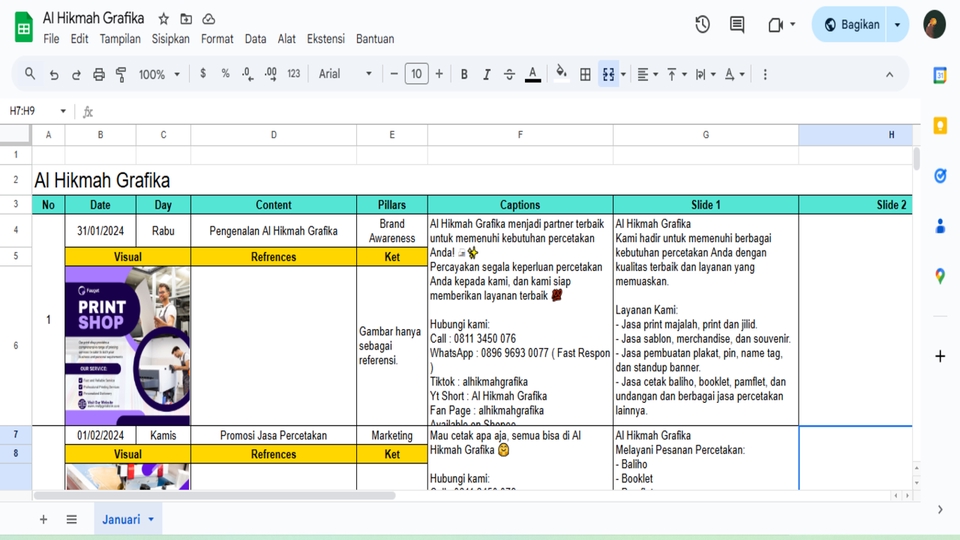960x540 pixels.
Task: Start a meeting with camera icon
Action: pos(776,24)
